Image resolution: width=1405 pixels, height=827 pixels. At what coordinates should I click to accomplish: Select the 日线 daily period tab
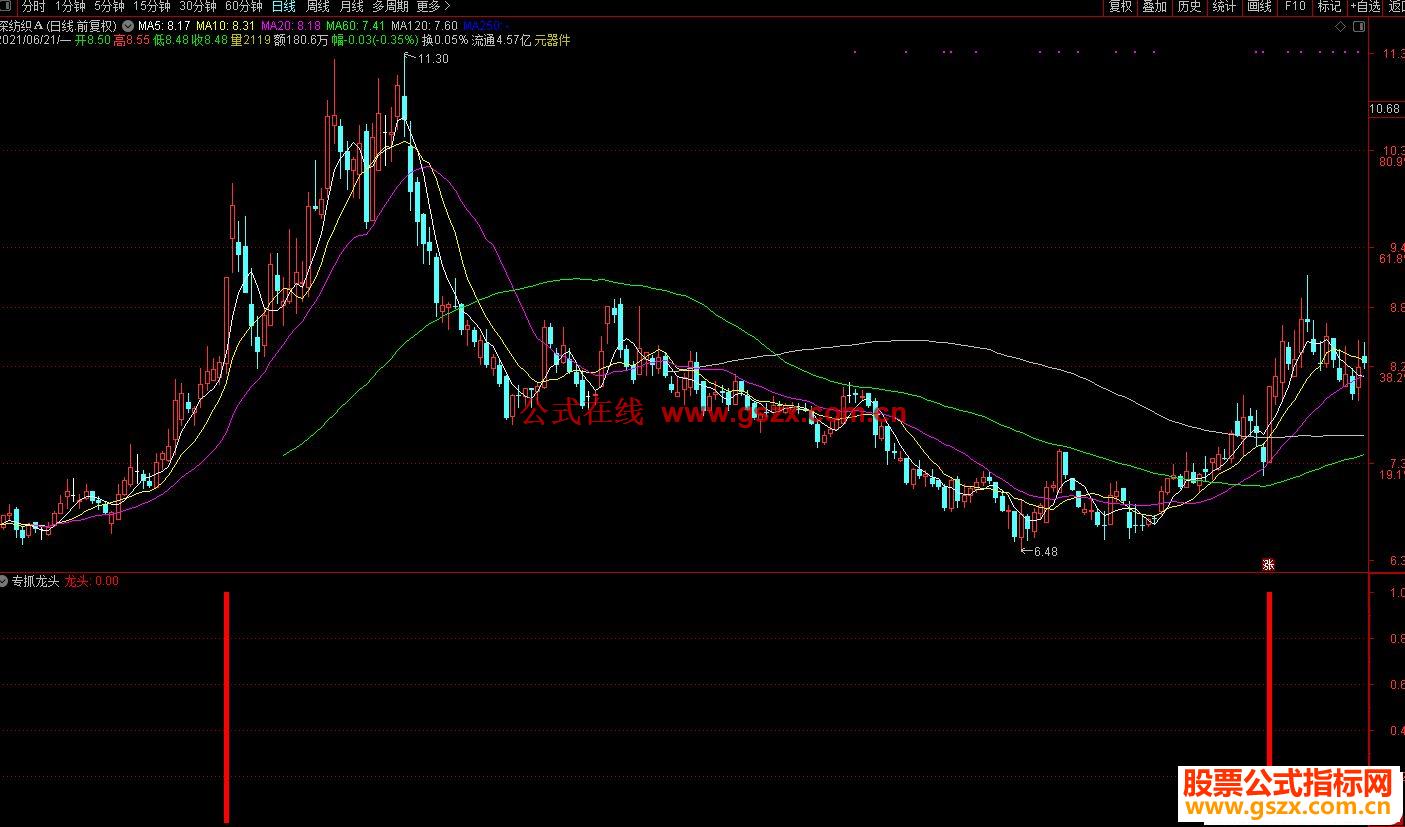284,6
